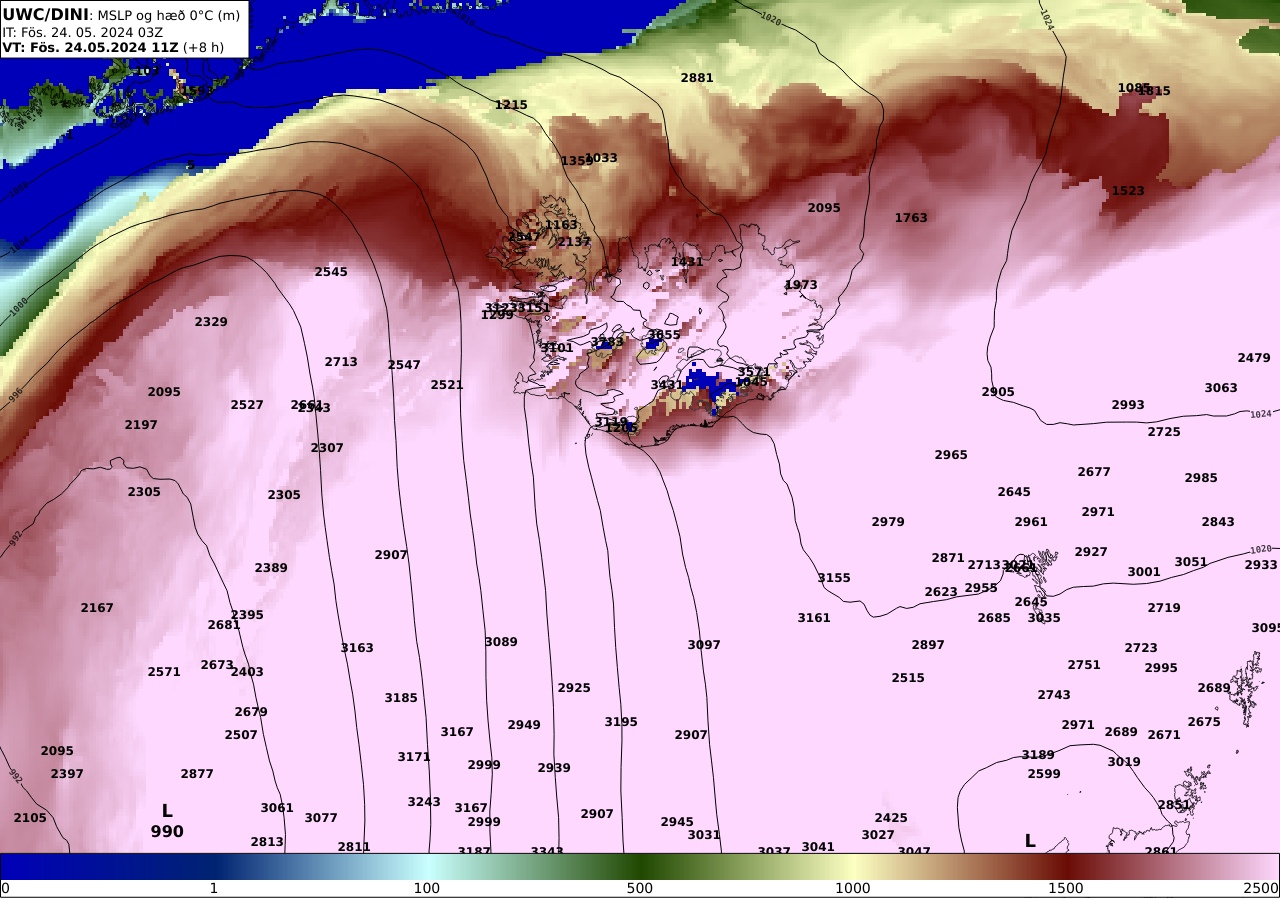Click the height value 2545
This screenshot has width=1280, height=898.
click(x=331, y=272)
